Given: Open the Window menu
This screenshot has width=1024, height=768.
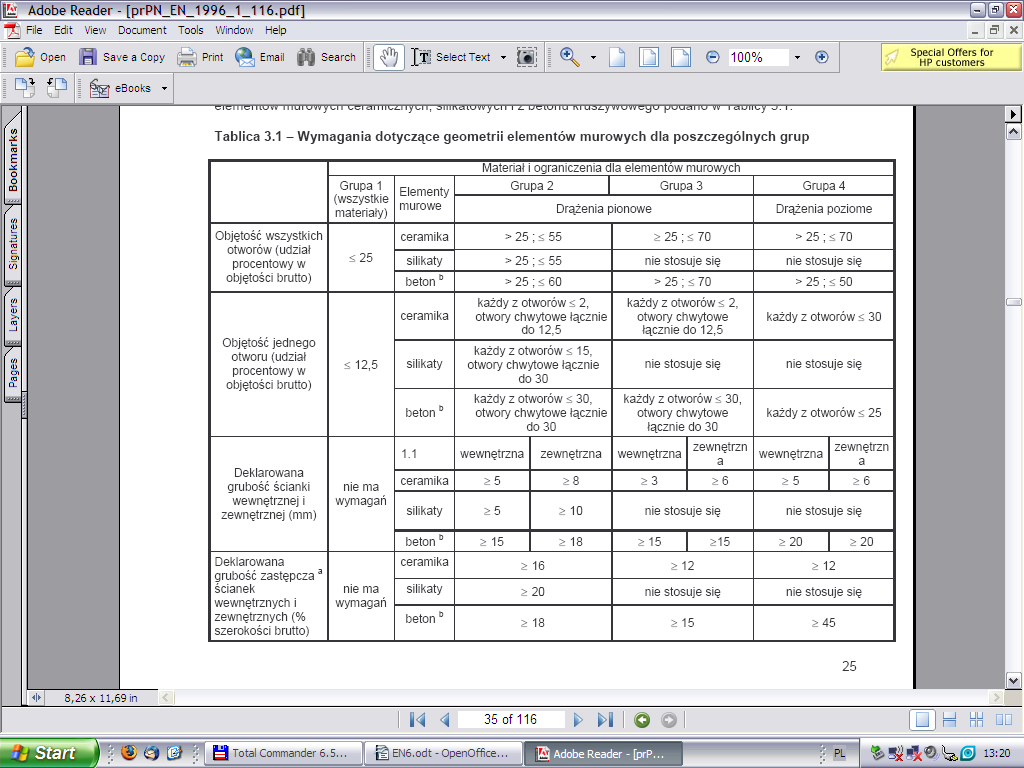Looking at the screenshot, I should click(234, 30).
